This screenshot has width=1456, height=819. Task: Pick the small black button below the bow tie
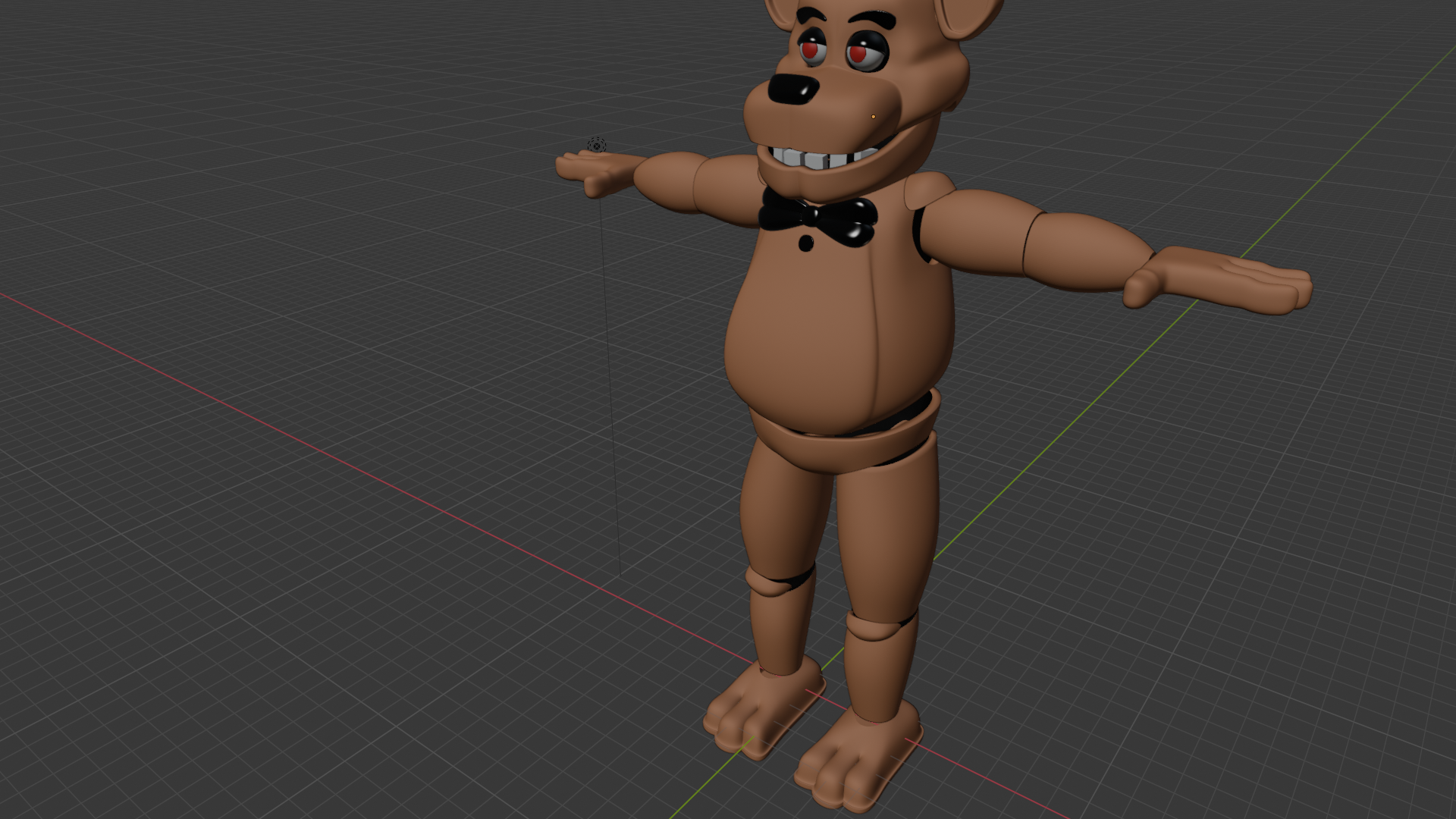(x=805, y=243)
